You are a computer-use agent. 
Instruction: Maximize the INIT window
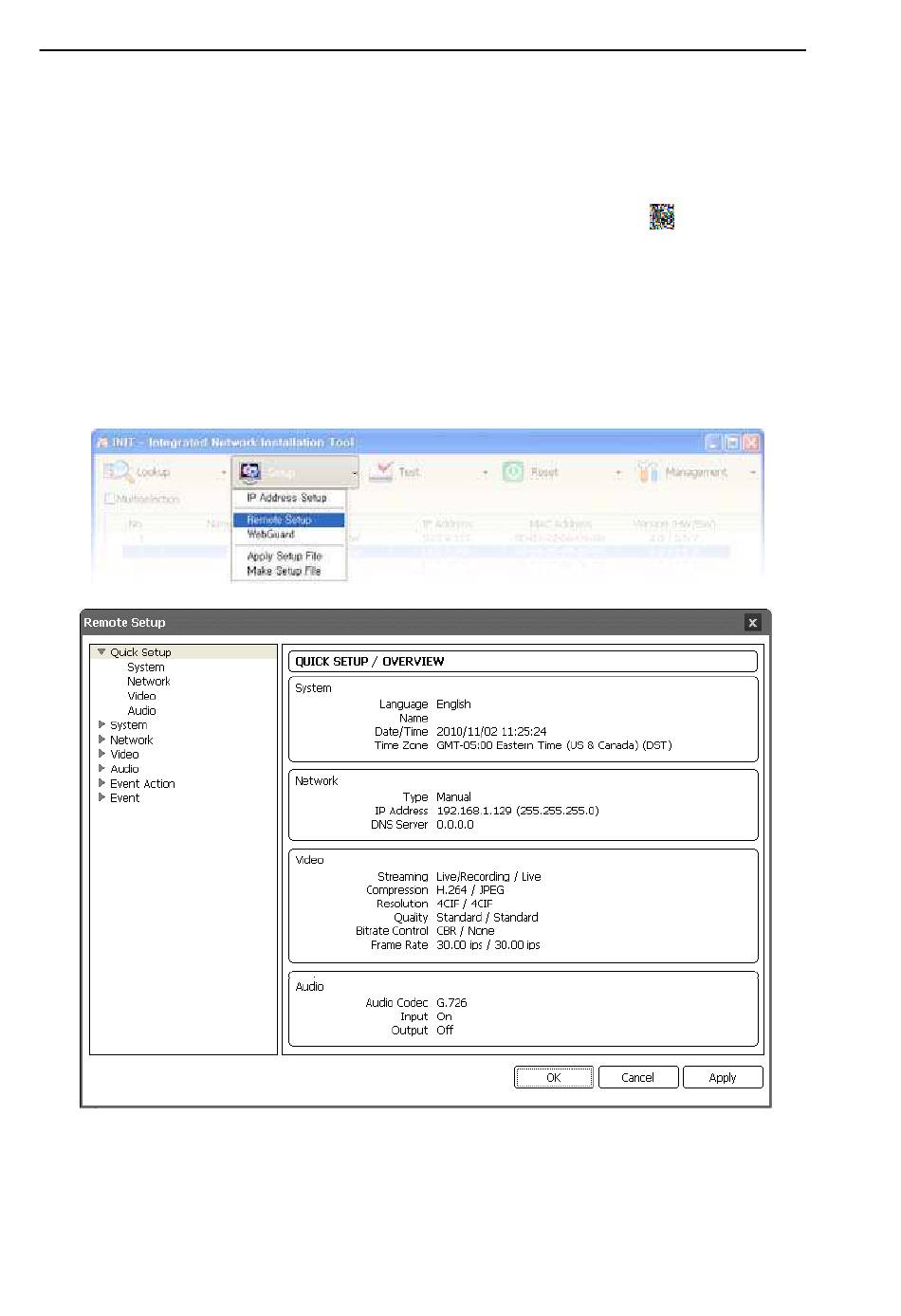pyautogui.click(x=732, y=443)
